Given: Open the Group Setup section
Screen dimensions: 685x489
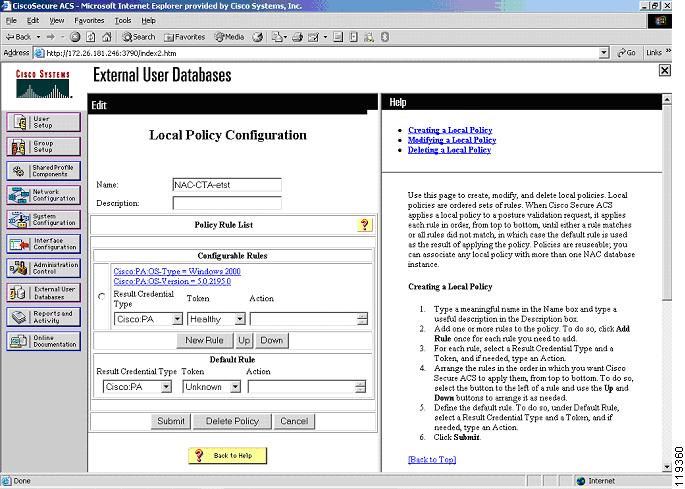Looking at the screenshot, I should (x=44, y=146).
